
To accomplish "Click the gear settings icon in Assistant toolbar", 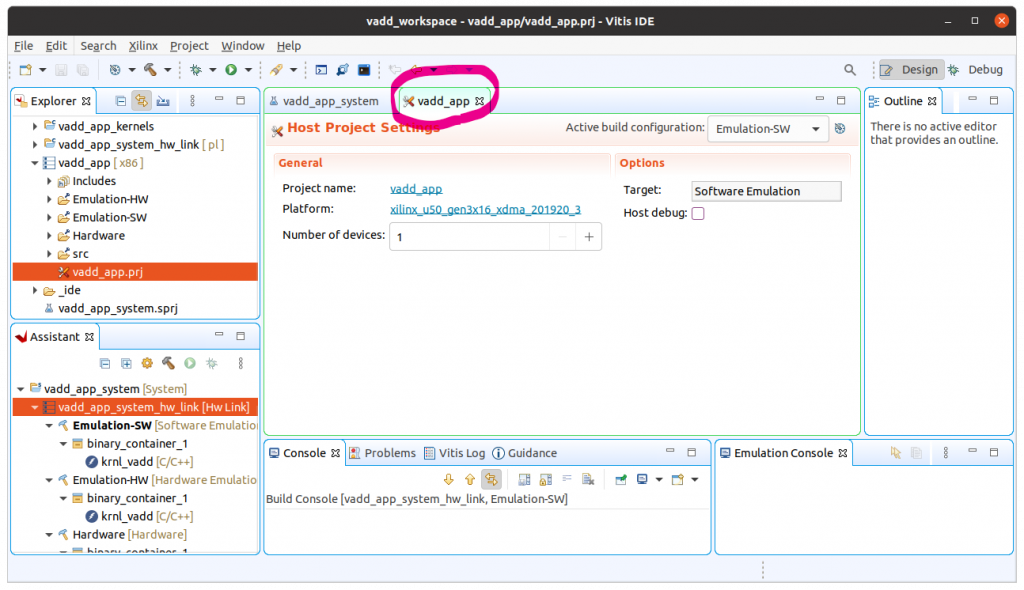I will point(147,363).
